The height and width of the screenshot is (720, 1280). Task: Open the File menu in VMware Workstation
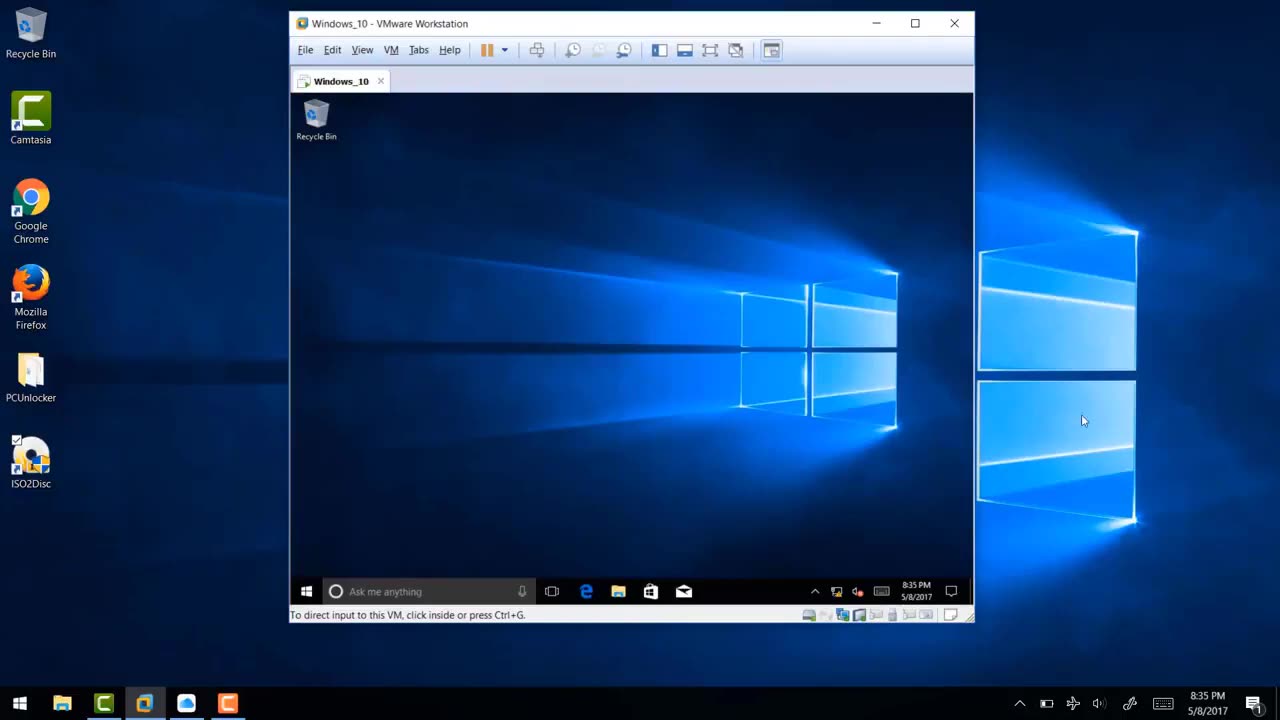(x=305, y=50)
